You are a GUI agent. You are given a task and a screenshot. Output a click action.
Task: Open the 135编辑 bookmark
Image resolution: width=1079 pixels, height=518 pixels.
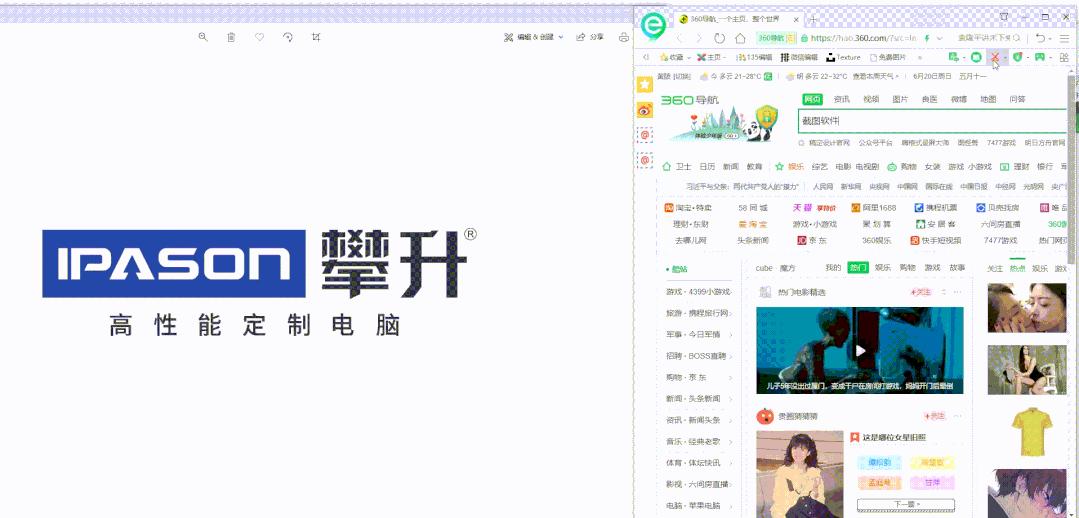coord(754,58)
